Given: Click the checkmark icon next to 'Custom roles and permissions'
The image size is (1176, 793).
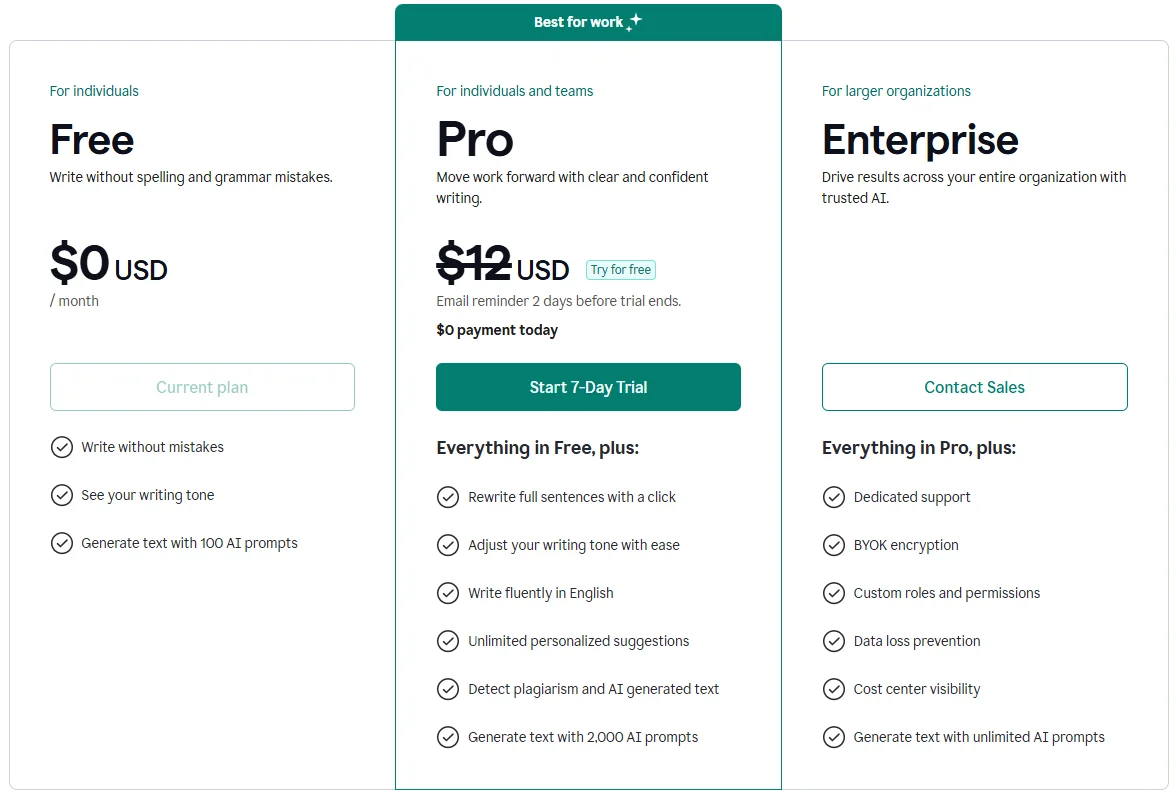Looking at the screenshot, I should 834,593.
